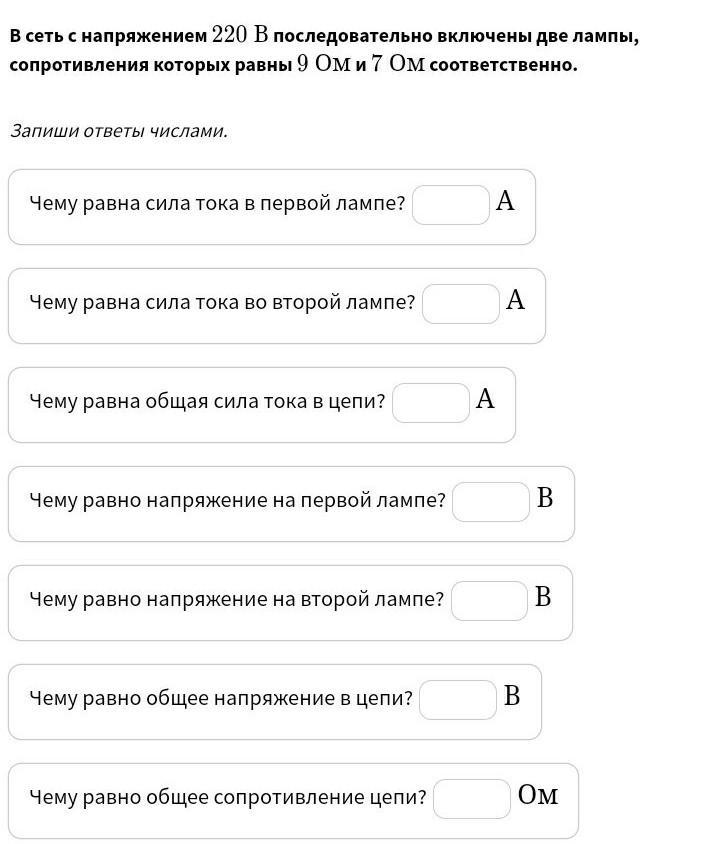
Task: Click the '9 Ом' value in the heading
Action: coord(318,65)
